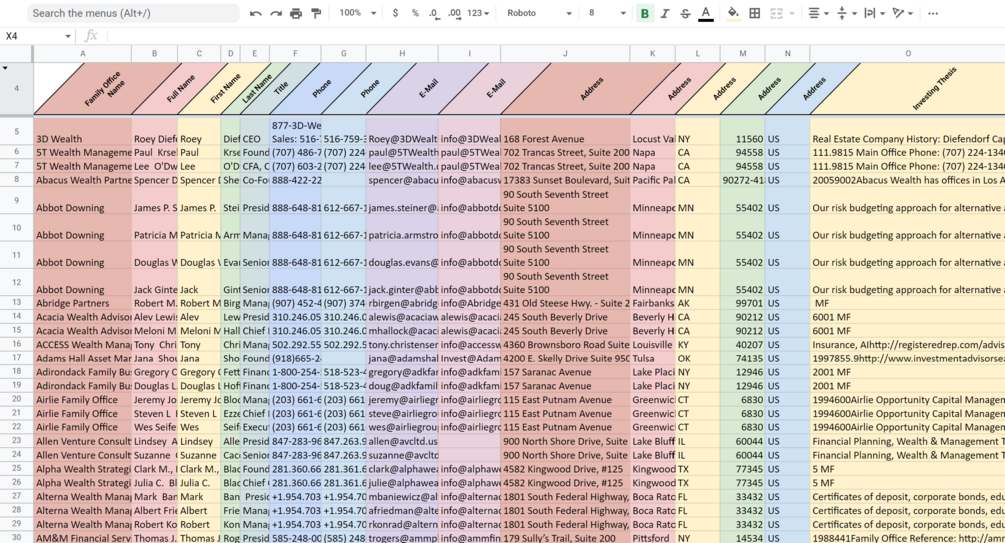1005x543 pixels.
Task: Increase decimal places
Action: point(454,13)
